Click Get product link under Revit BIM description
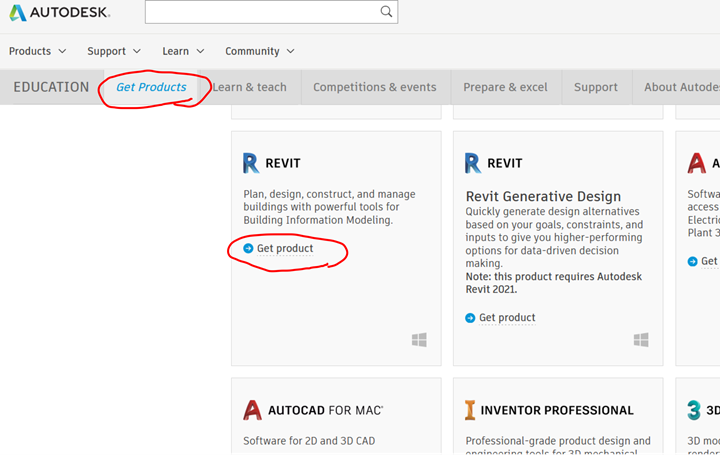The image size is (720, 456). [285, 248]
